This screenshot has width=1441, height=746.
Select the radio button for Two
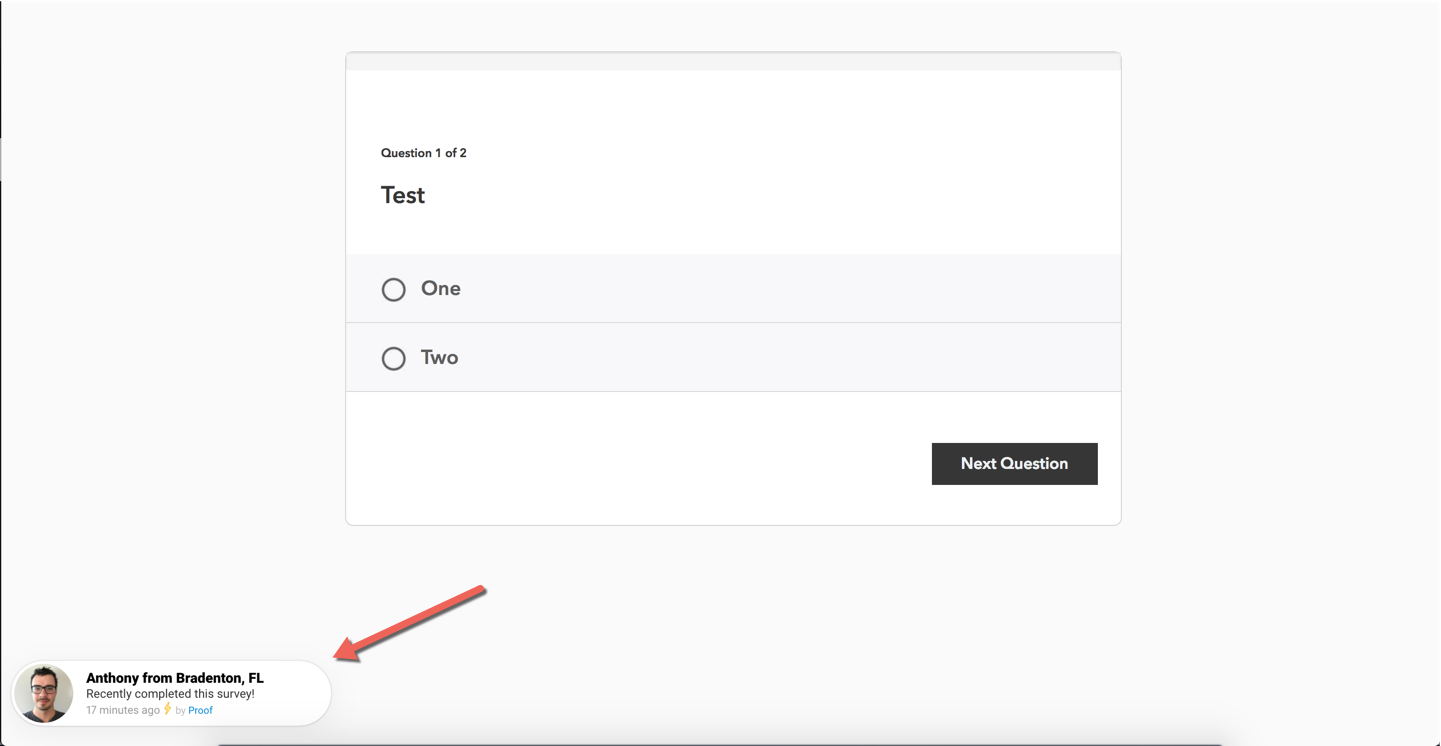click(393, 358)
